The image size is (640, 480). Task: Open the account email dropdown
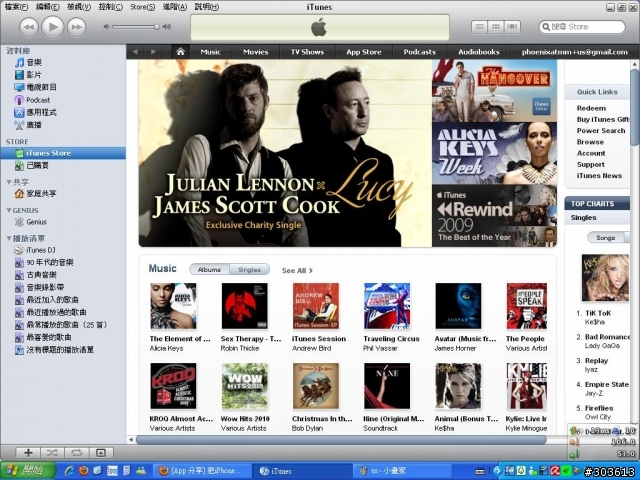tap(575, 52)
